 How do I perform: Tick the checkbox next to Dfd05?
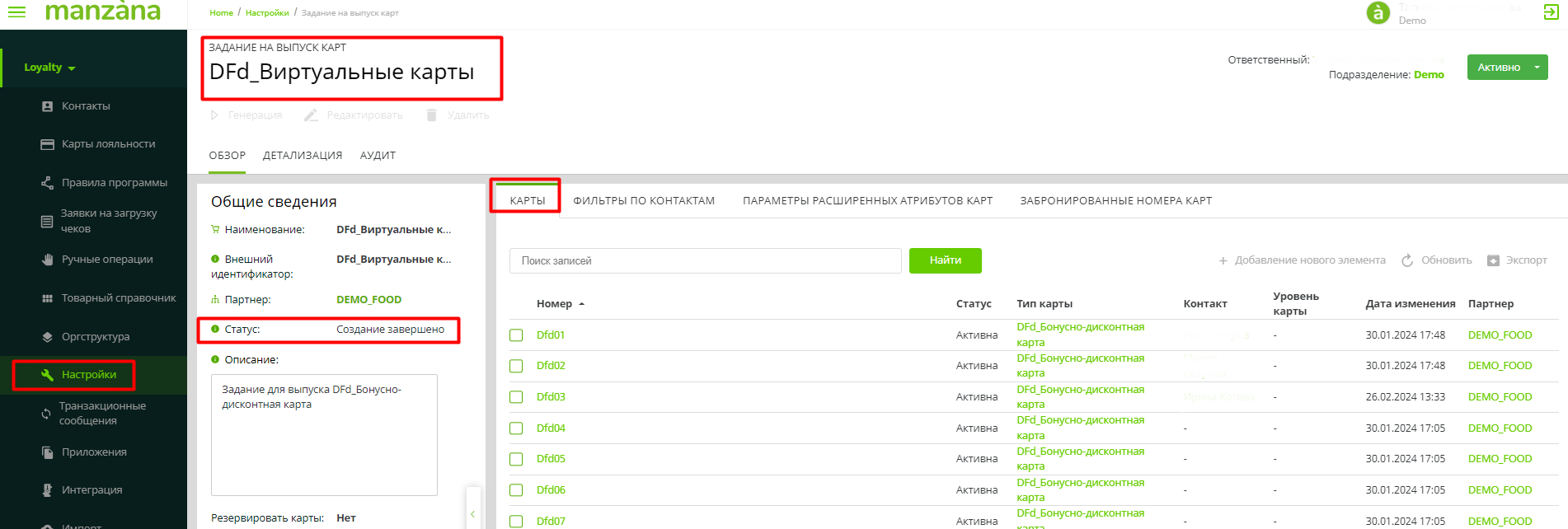pyautogui.click(x=516, y=459)
